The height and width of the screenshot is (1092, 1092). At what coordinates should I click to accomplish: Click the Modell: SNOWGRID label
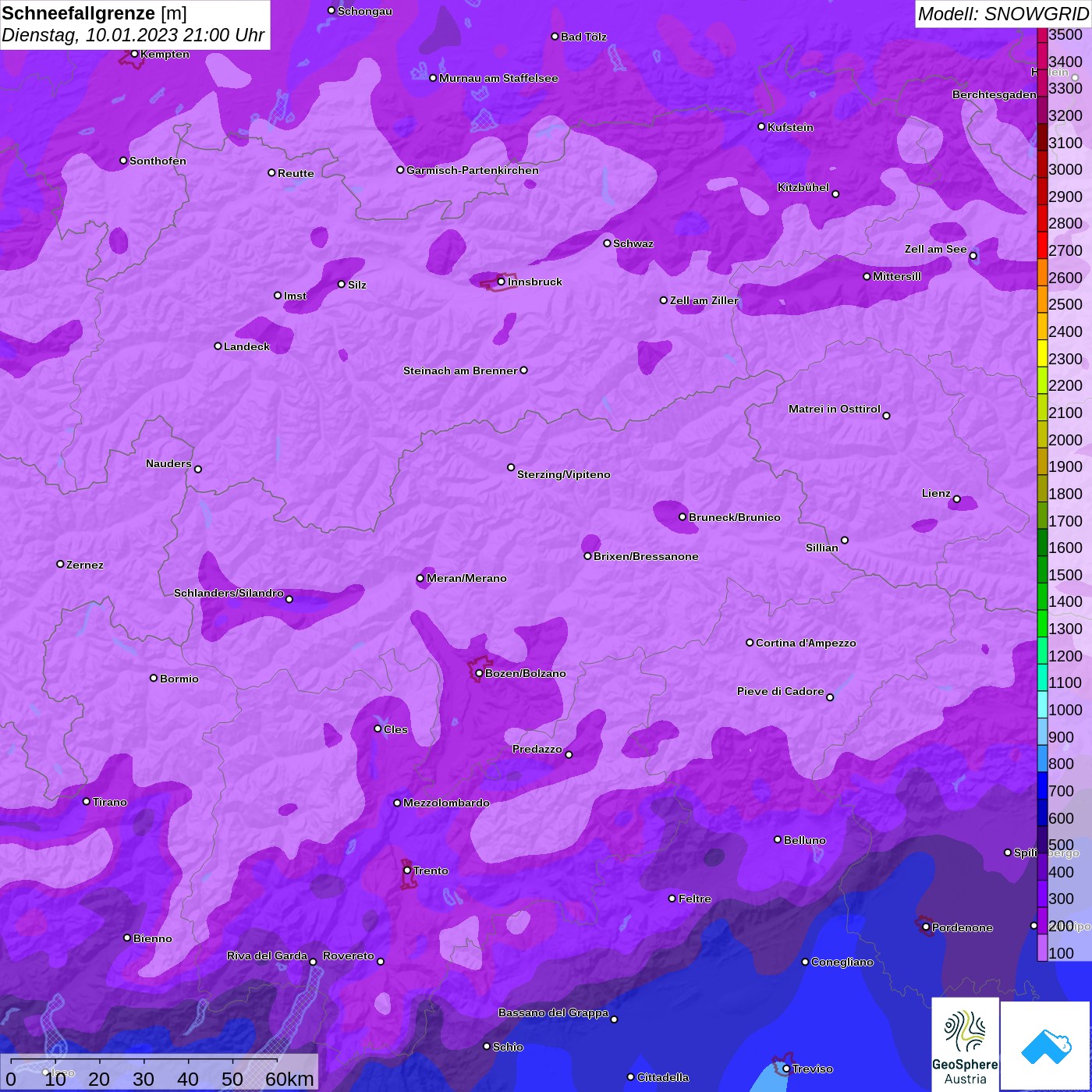click(x=1002, y=13)
